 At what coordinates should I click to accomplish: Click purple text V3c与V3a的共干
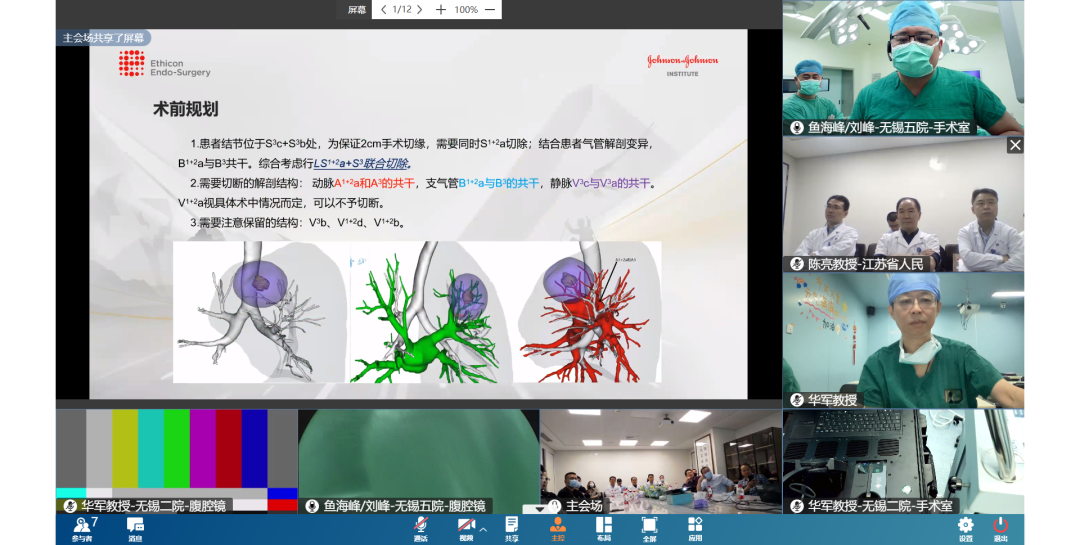click(611, 183)
